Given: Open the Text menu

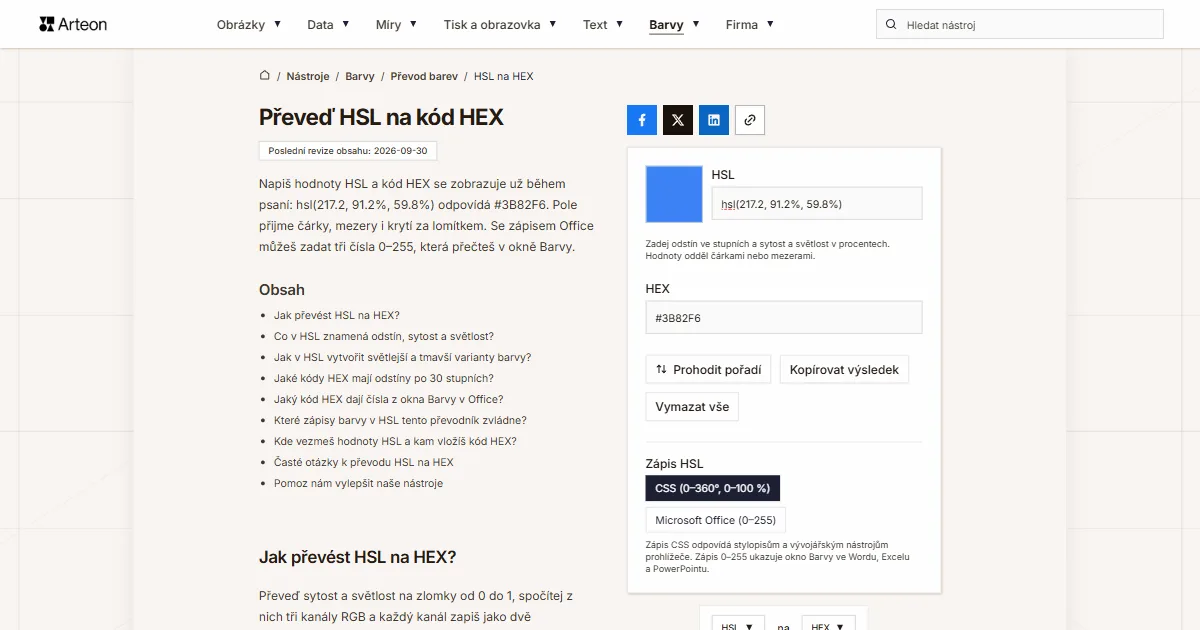Looking at the screenshot, I should (603, 24).
